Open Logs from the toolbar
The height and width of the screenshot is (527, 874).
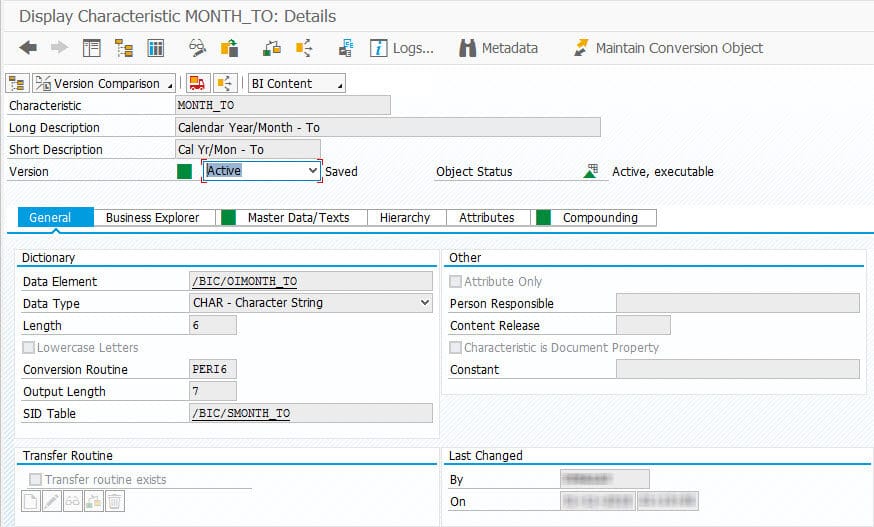tap(401, 48)
